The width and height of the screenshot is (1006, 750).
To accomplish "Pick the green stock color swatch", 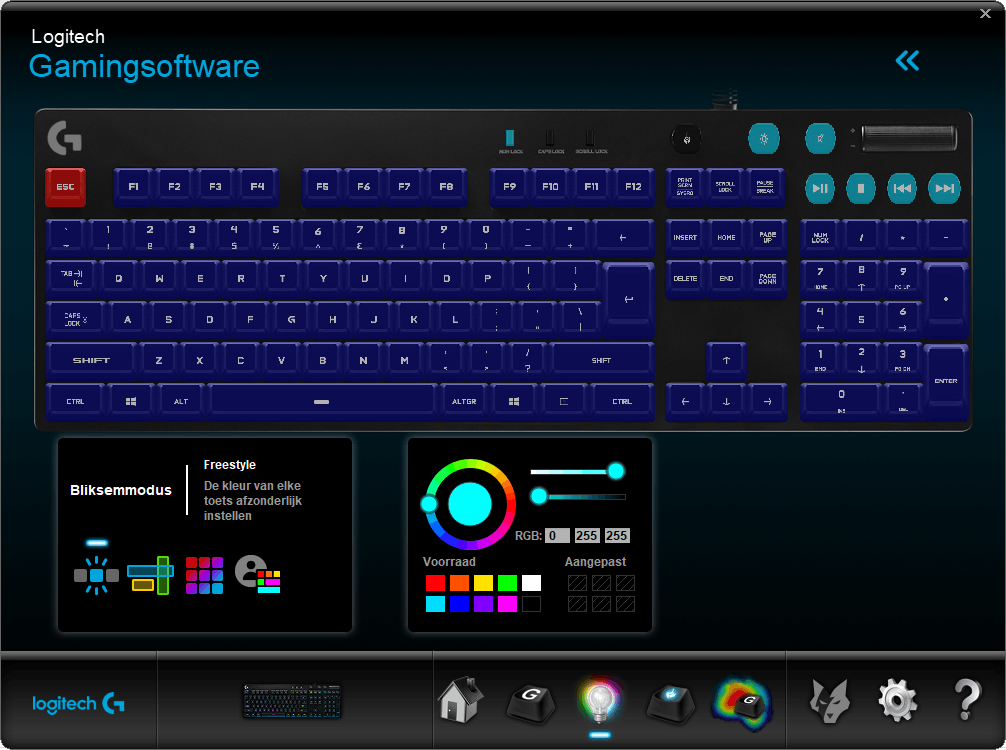I will tap(507, 583).
